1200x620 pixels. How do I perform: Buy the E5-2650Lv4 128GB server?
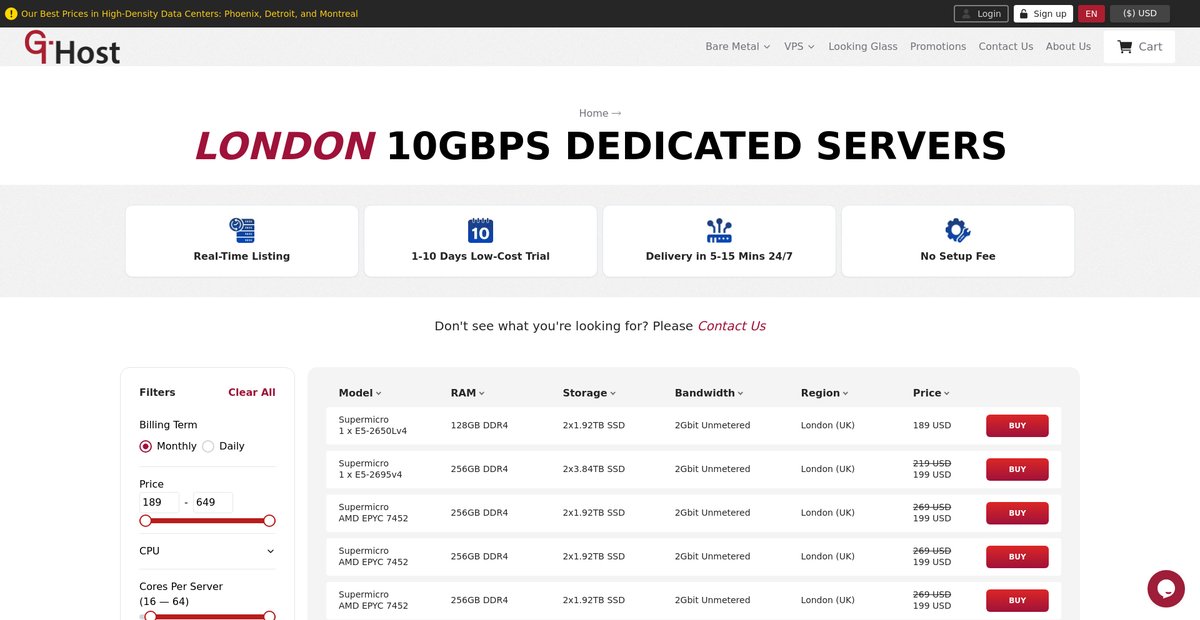pos(1017,426)
